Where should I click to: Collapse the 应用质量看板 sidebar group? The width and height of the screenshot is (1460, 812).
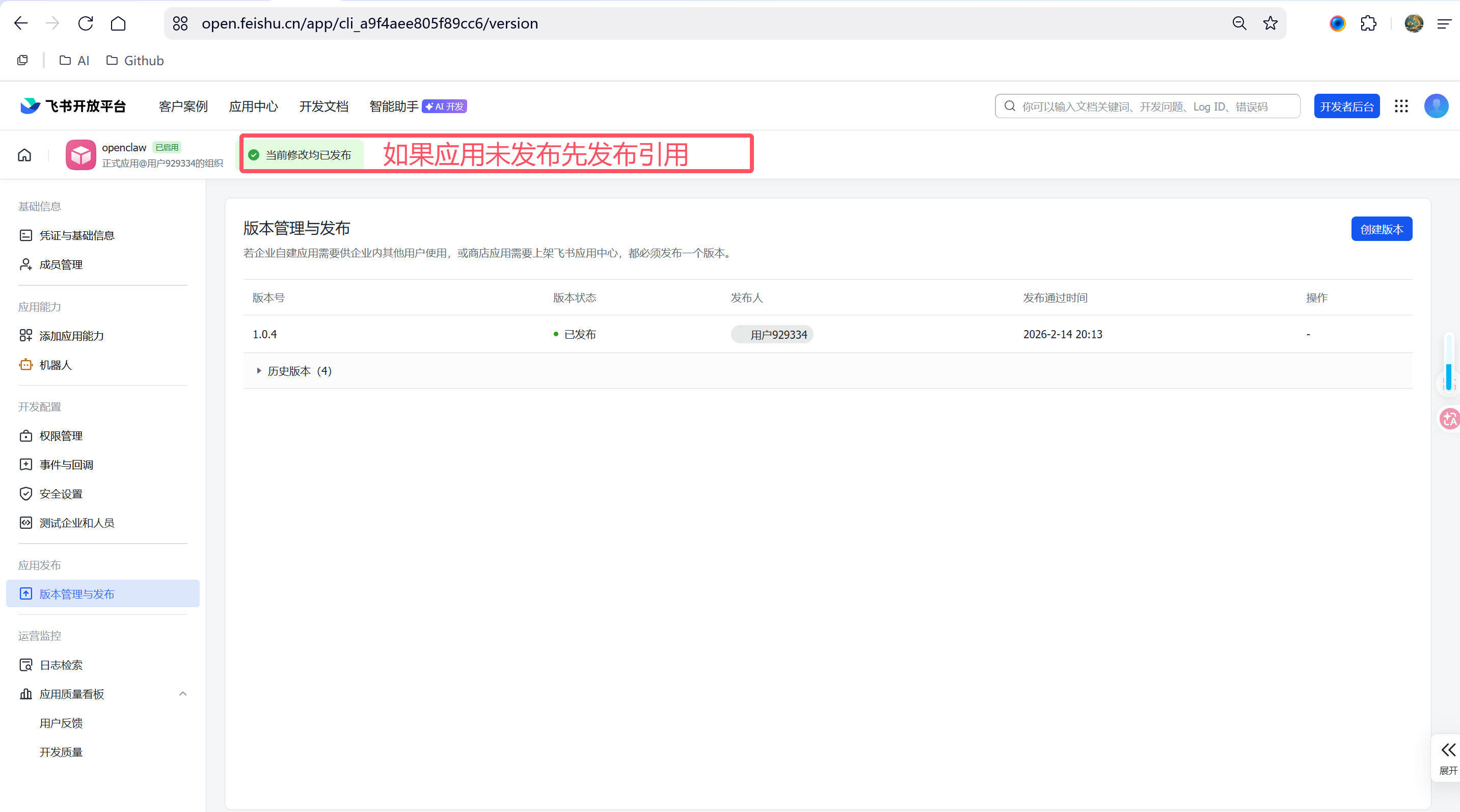182,693
